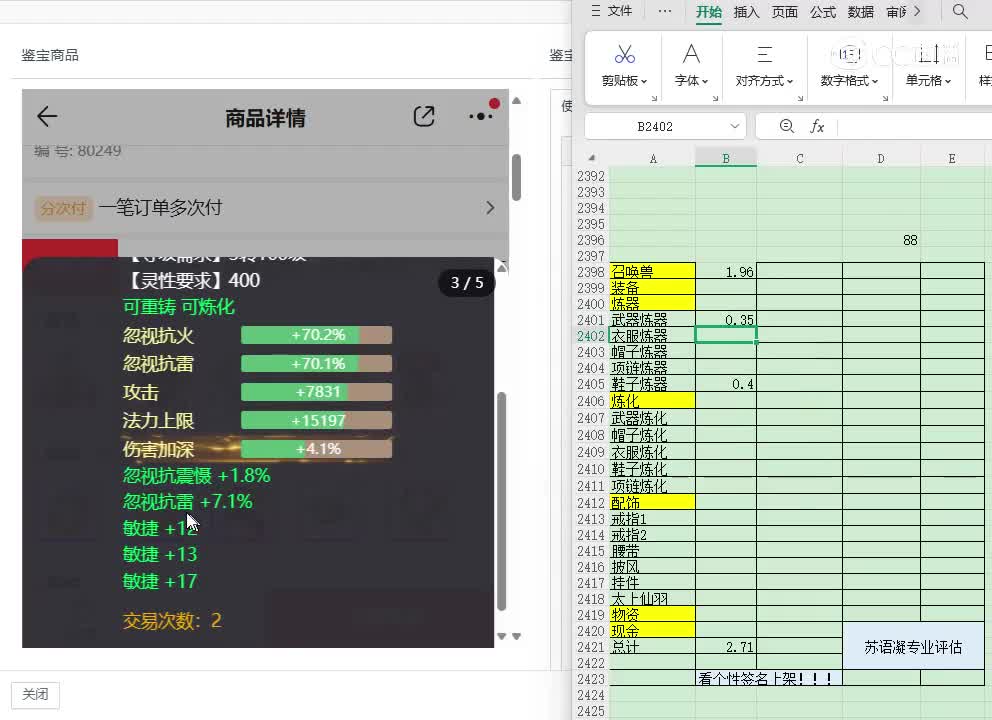The height and width of the screenshot is (720, 992).
Task: Switch to the 数据 ribbon tab
Action: (x=861, y=12)
